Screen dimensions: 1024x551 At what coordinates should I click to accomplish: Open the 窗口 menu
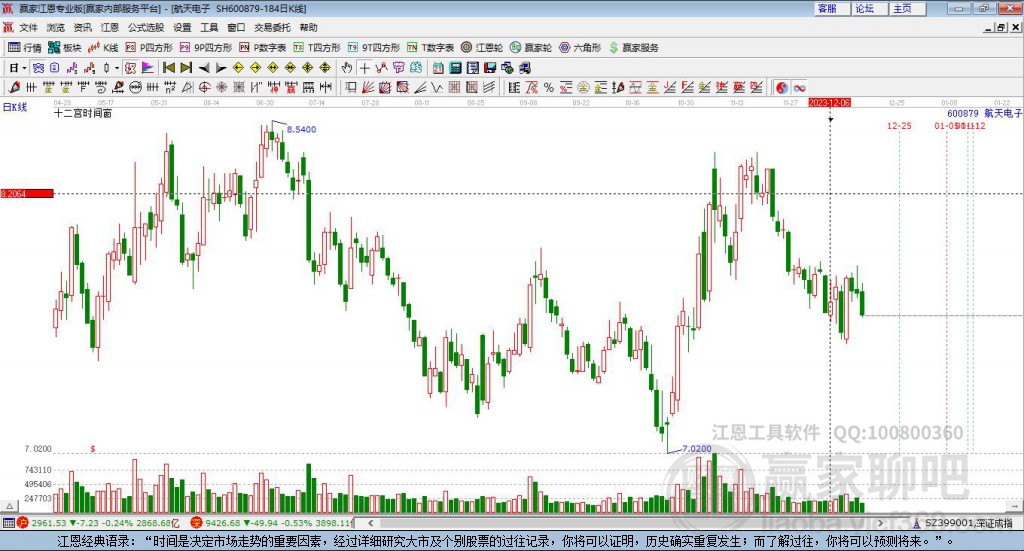tap(236, 27)
